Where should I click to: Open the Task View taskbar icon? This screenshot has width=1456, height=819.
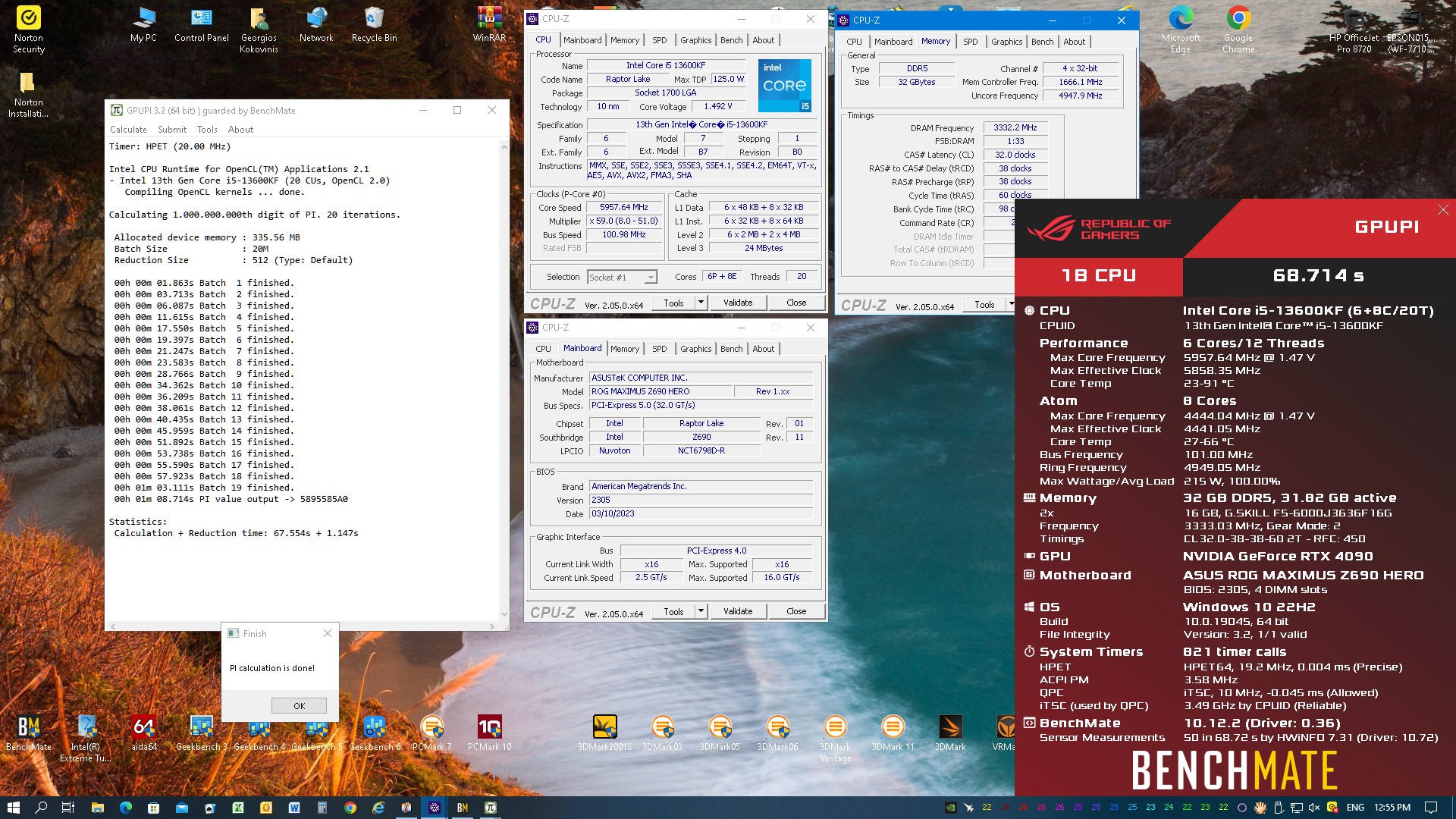pos(68,808)
